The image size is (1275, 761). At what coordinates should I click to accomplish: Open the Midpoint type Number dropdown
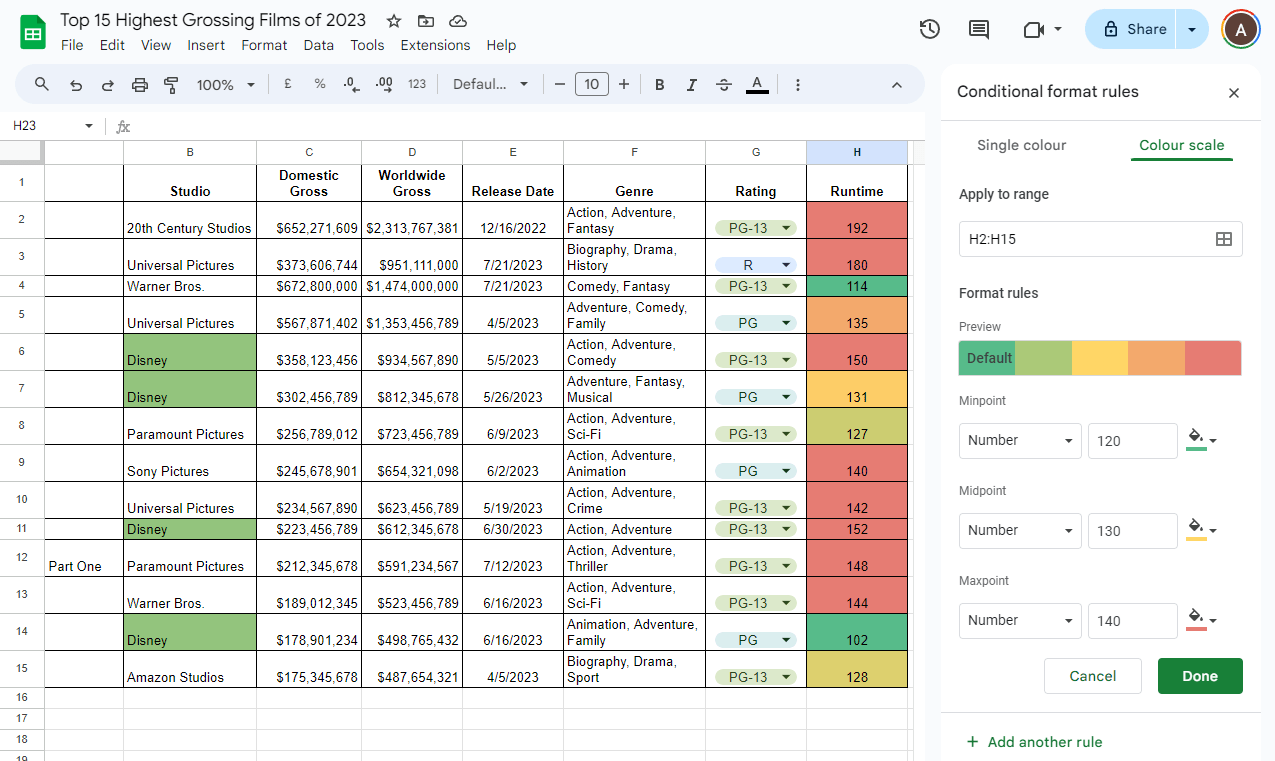coord(1020,531)
